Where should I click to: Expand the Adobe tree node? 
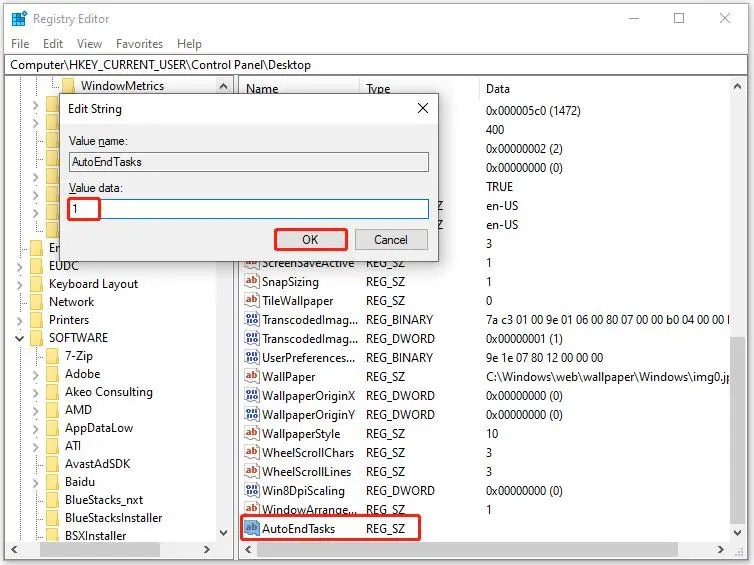36,374
